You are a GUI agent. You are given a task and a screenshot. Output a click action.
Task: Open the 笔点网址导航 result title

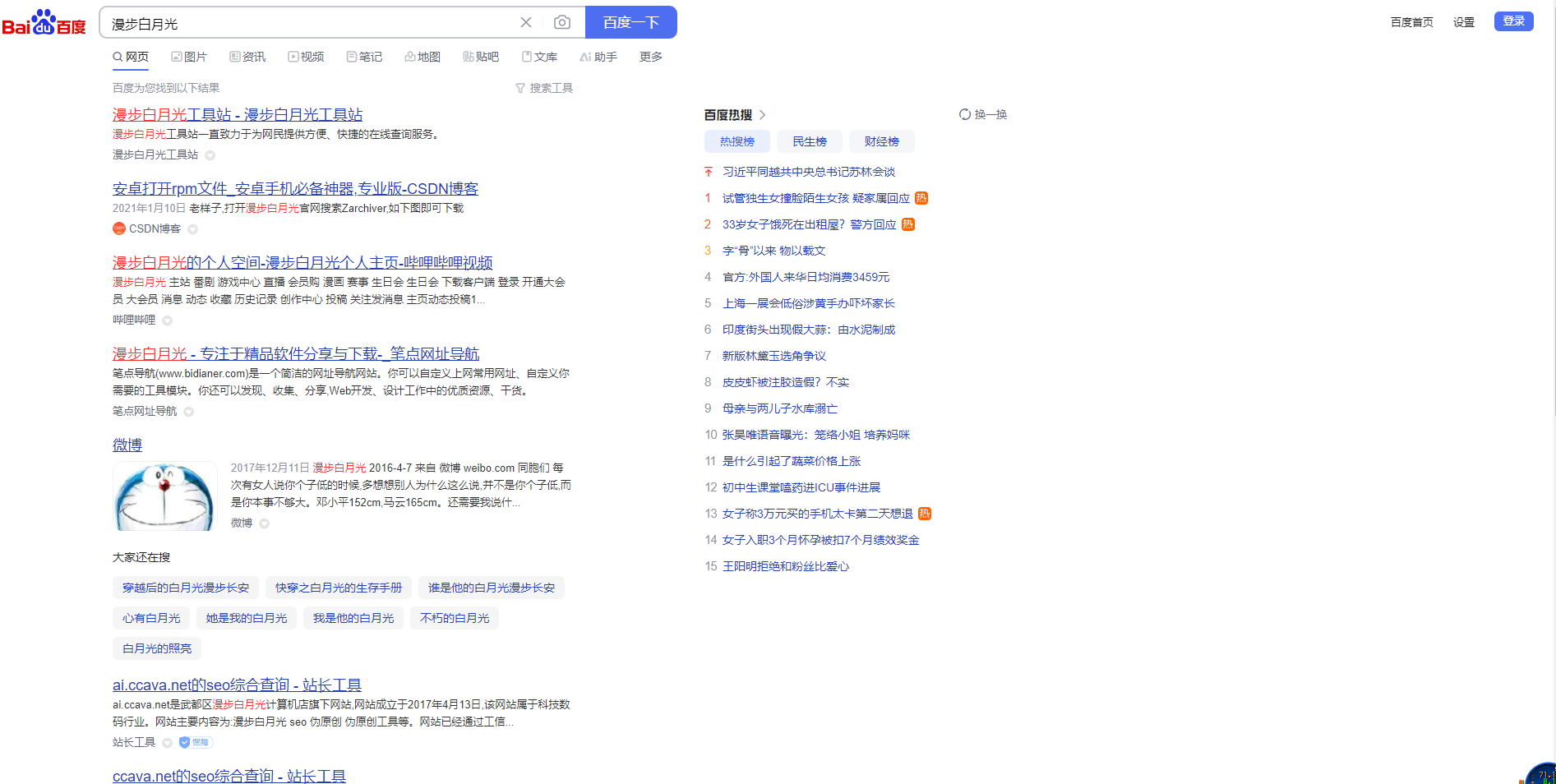[296, 354]
